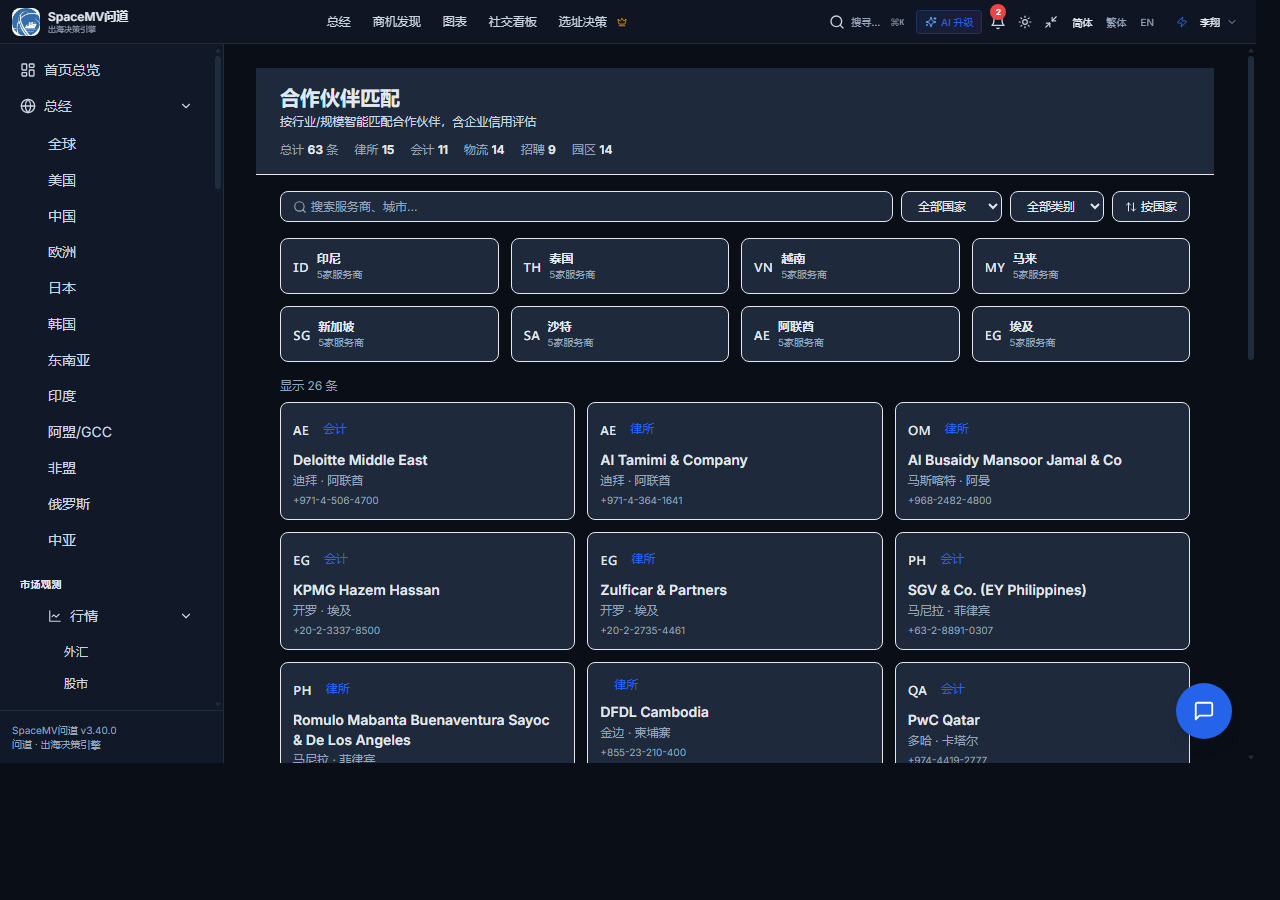Open the KPMG Hazem Hassan card
Image resolution: width=1280 pixels, height=900 pixels.
427,591
